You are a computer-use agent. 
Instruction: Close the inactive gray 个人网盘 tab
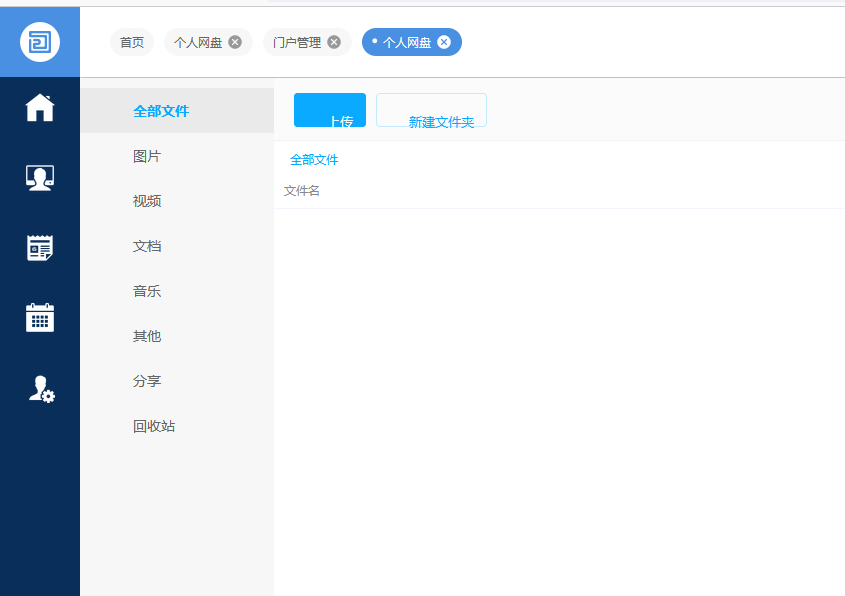(x=235, y=42)
